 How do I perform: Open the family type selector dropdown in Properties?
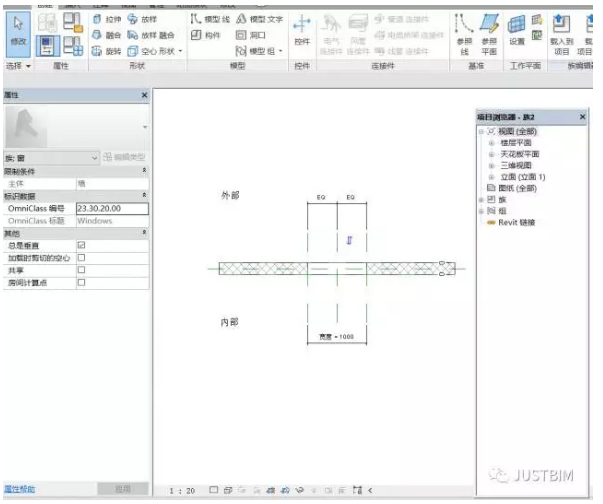coord(145,127)
